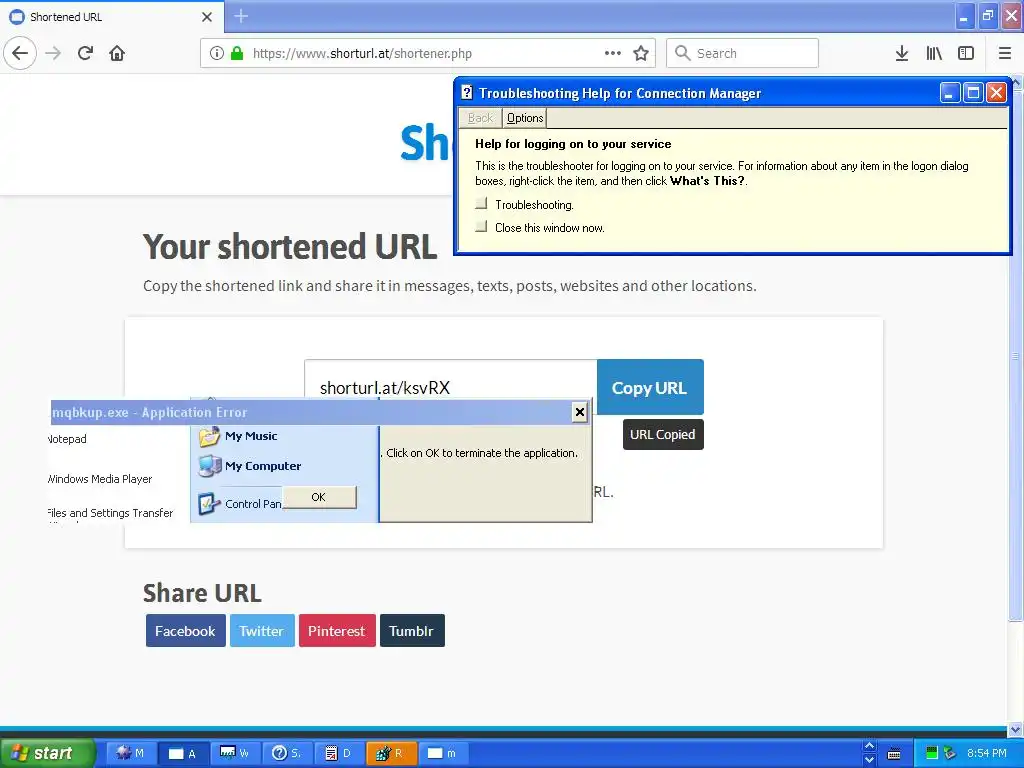Click the Troubleshooting link button

coord(481,204)
